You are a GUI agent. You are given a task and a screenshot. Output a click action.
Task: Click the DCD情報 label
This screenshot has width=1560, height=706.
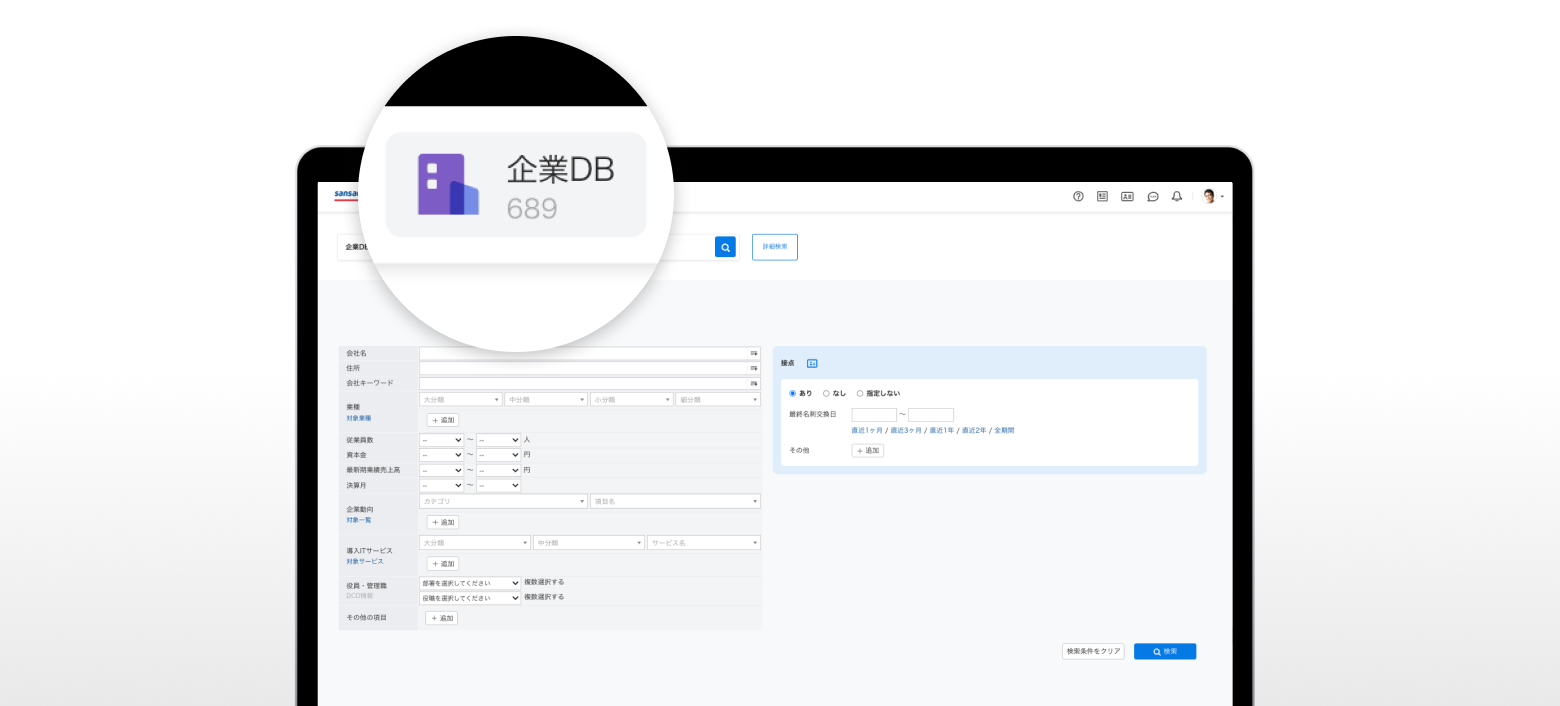(360, 595)
